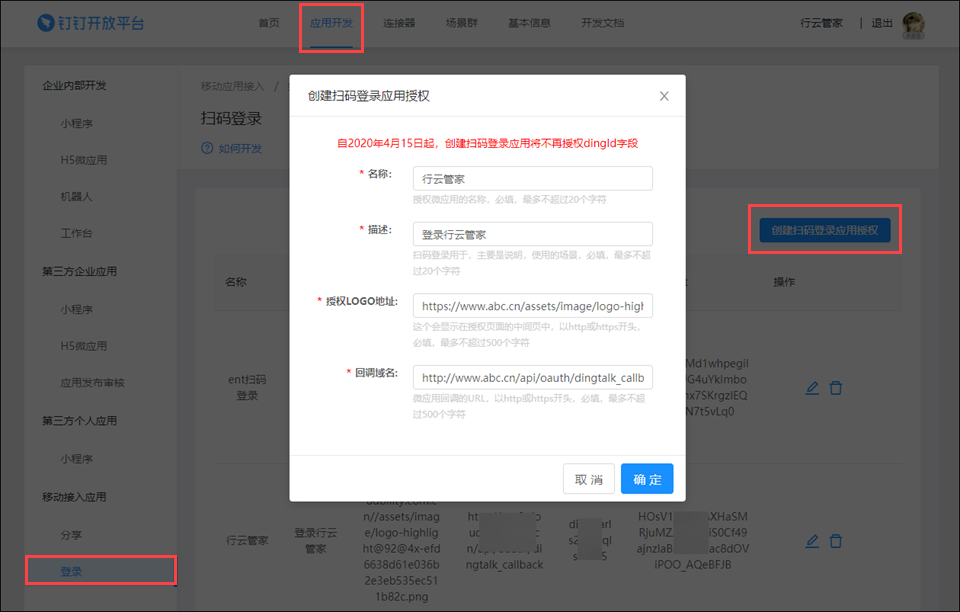
Task: Click delete trash icon for ent扫码登录 row
Action: (x=836, y=388)
